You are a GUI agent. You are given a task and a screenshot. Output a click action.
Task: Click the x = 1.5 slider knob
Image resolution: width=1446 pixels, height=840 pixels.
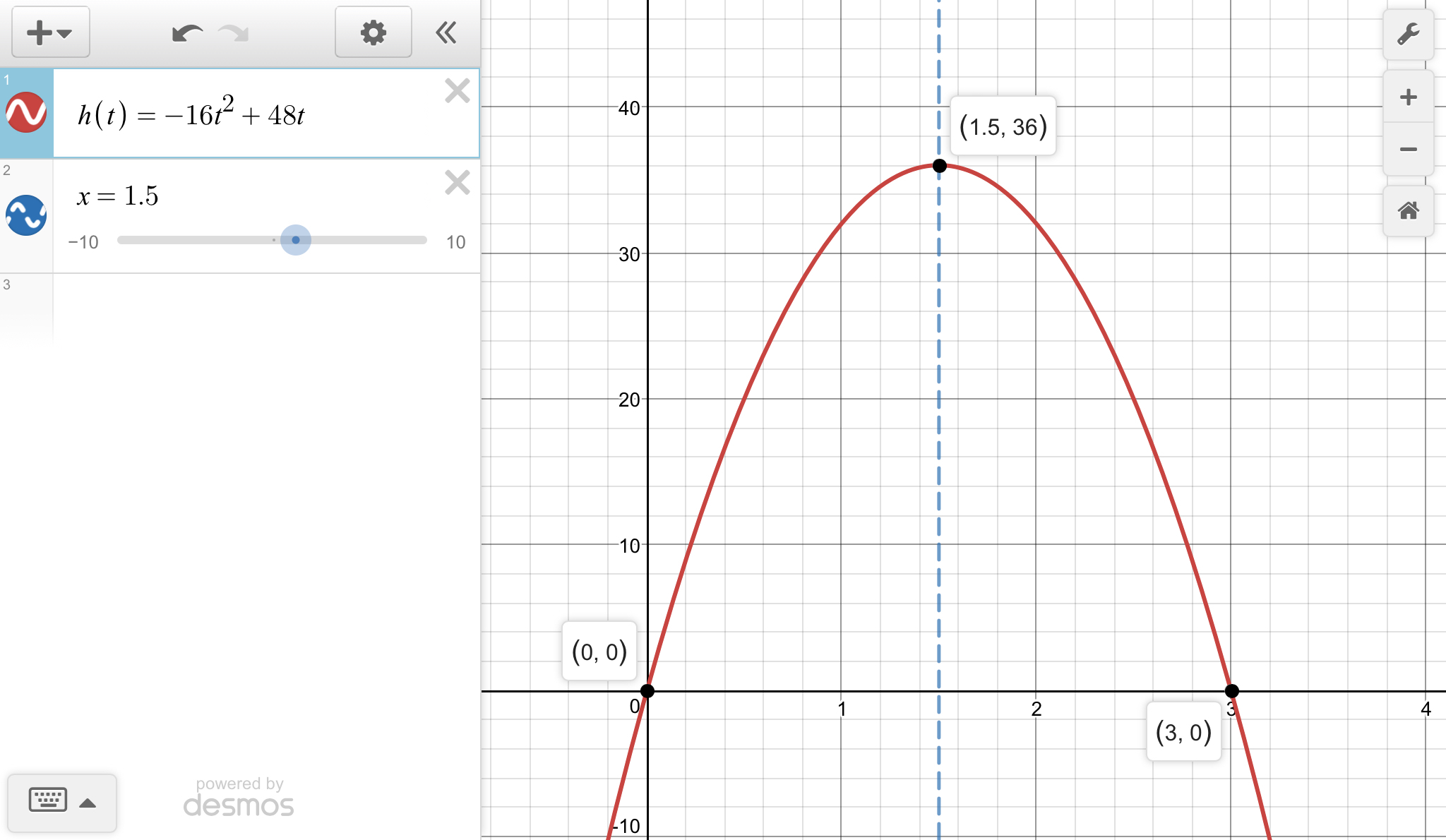296,240
